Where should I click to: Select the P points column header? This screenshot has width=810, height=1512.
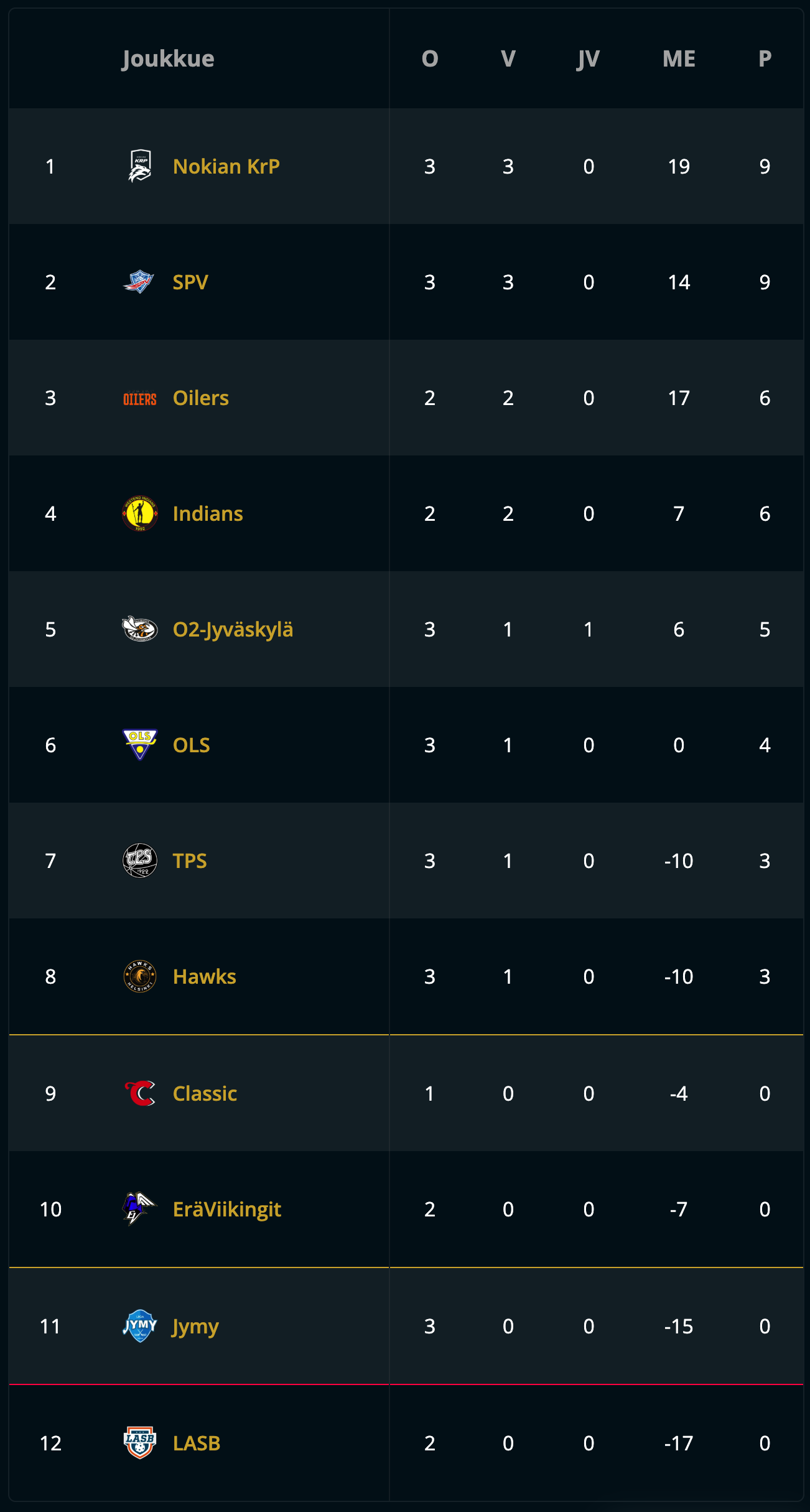coord(765,58)
